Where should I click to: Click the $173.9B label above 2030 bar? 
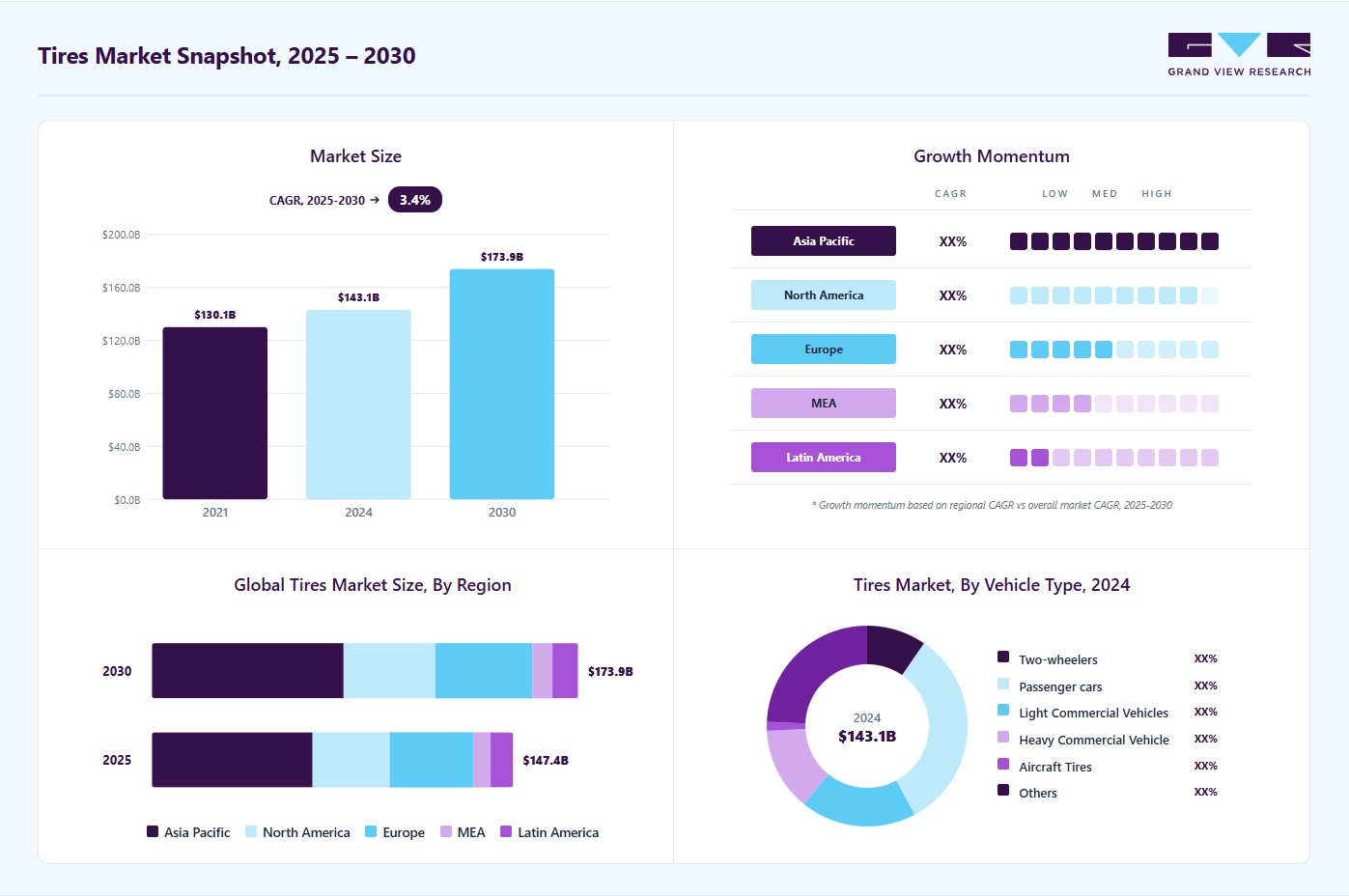502,257
